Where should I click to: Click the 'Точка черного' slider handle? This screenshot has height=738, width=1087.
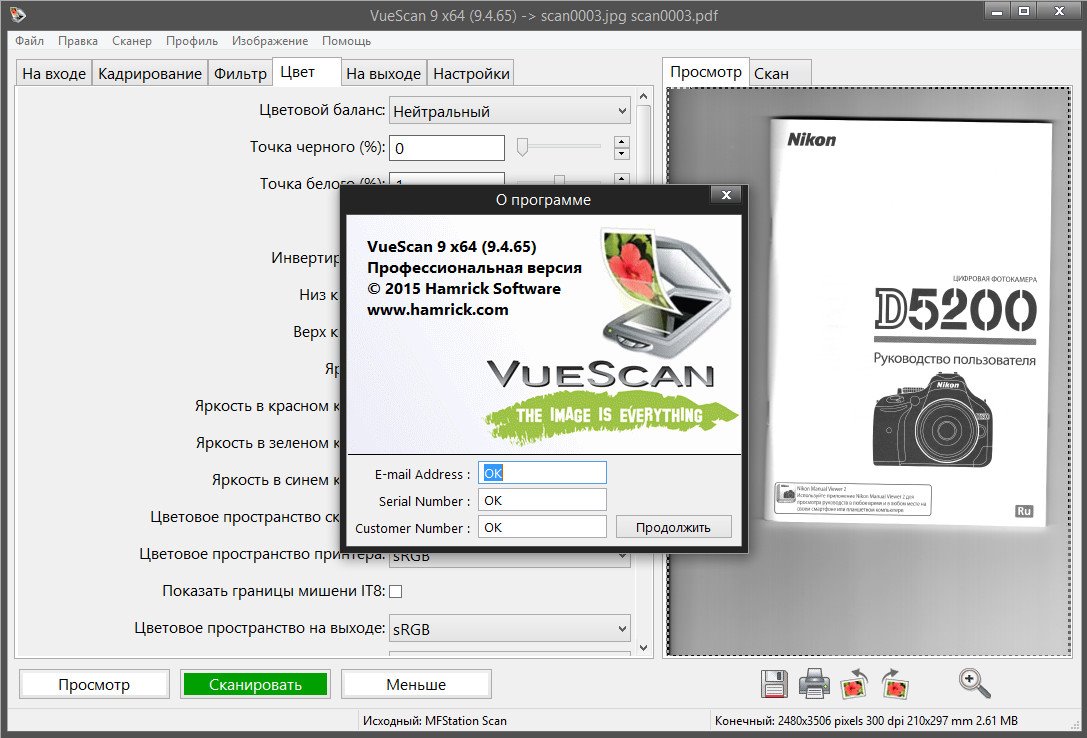click(523, 146)
